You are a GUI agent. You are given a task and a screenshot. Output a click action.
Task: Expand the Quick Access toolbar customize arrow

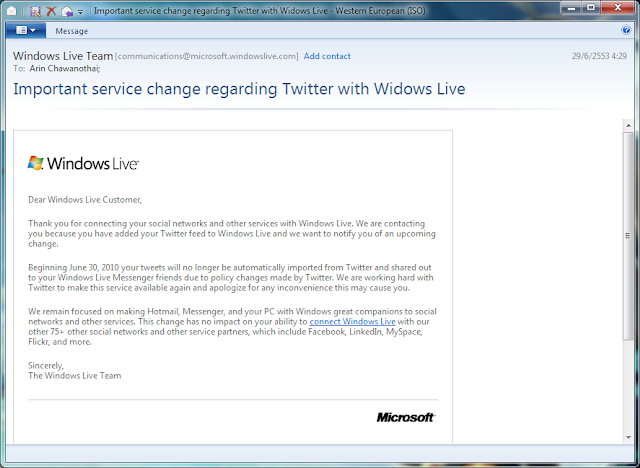[x=80, y=12]
